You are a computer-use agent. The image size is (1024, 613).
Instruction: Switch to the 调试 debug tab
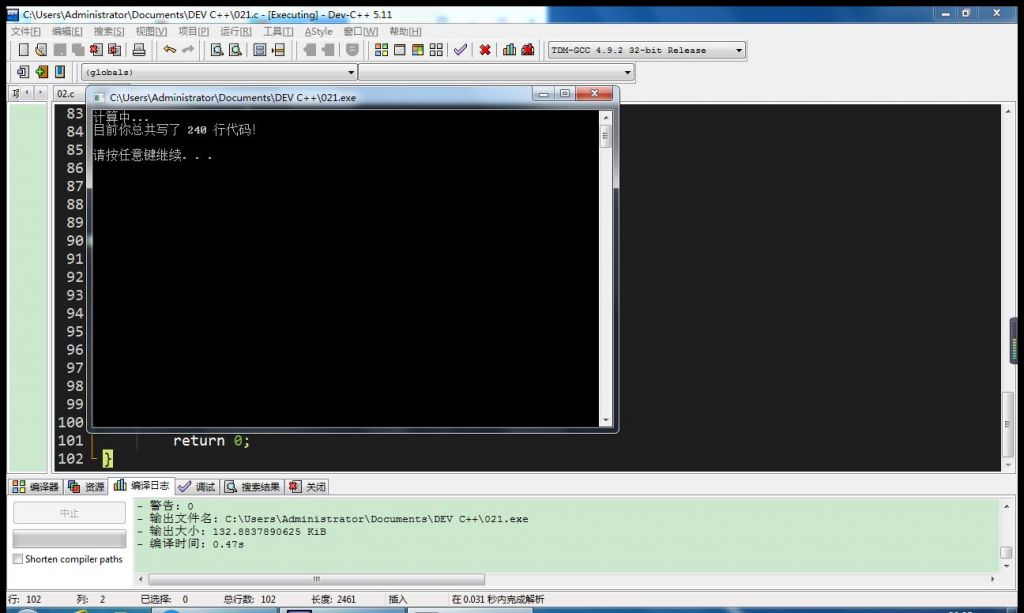tap(198, 487)
